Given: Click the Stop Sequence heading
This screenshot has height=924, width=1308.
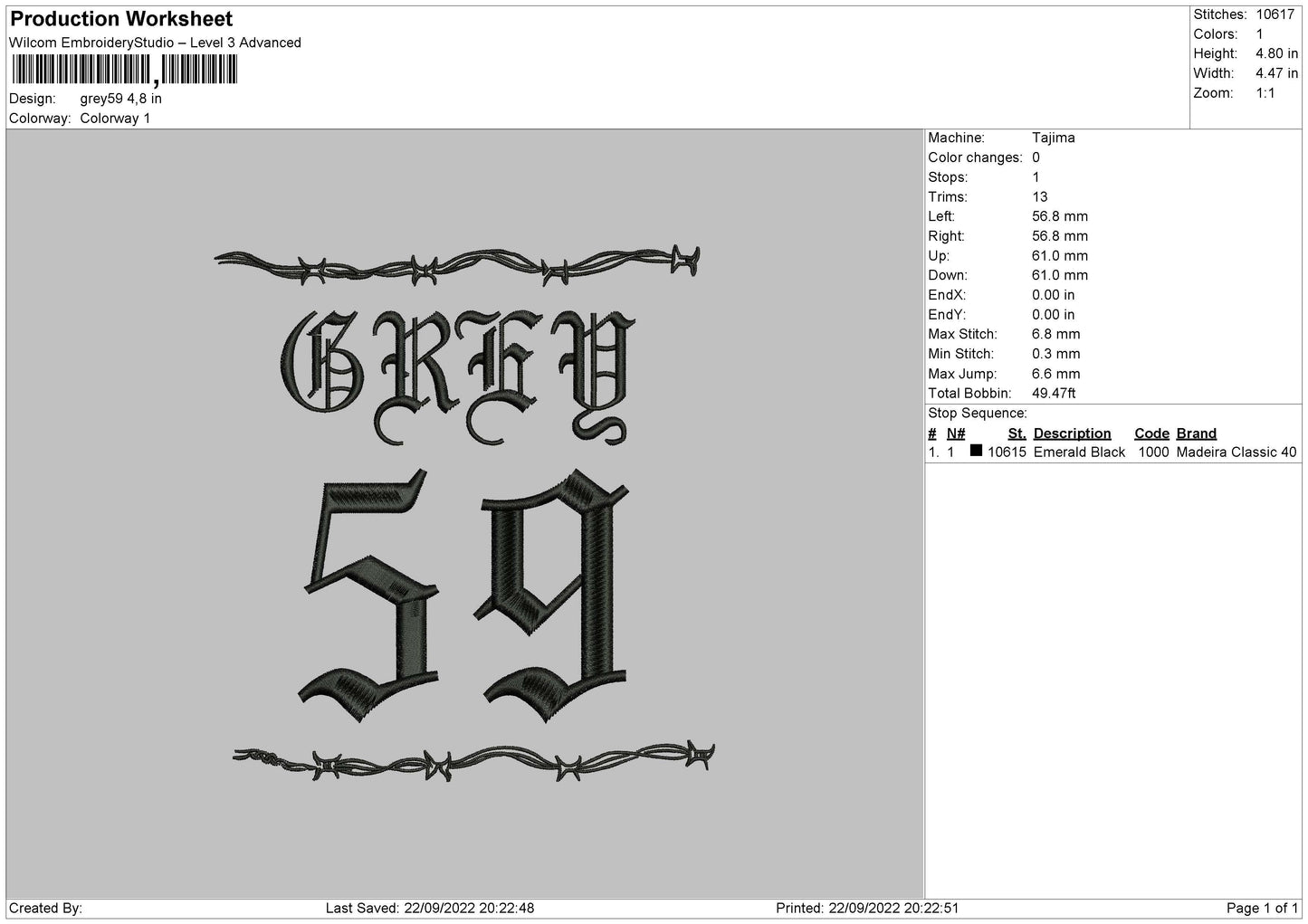Looking at the screenshot, I should pos(978,414).
